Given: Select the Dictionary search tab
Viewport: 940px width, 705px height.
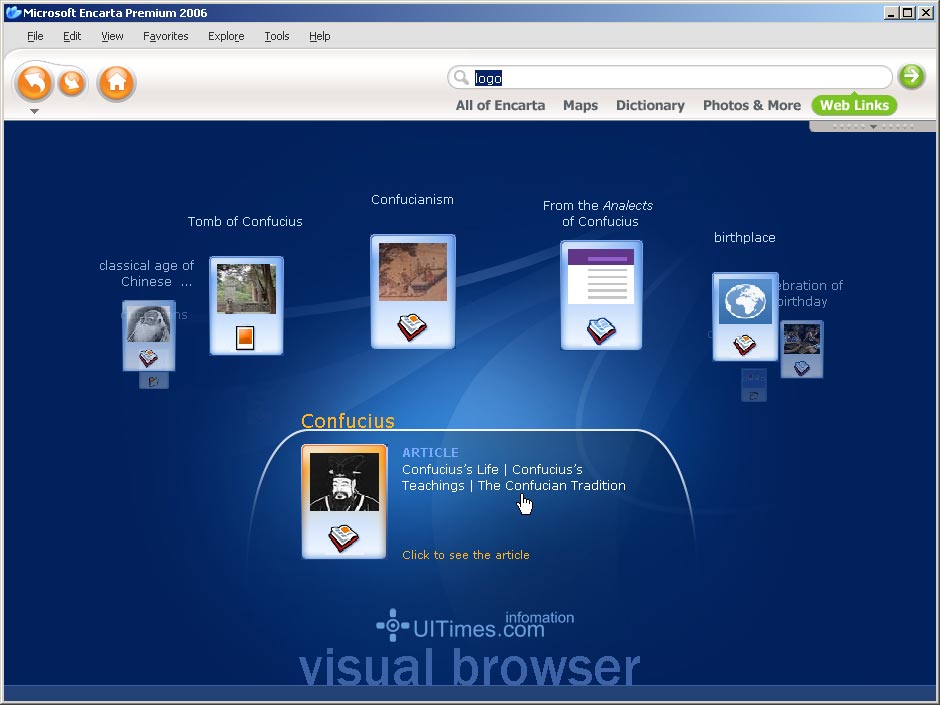Looking at the screenshot, I should (650, 106).
